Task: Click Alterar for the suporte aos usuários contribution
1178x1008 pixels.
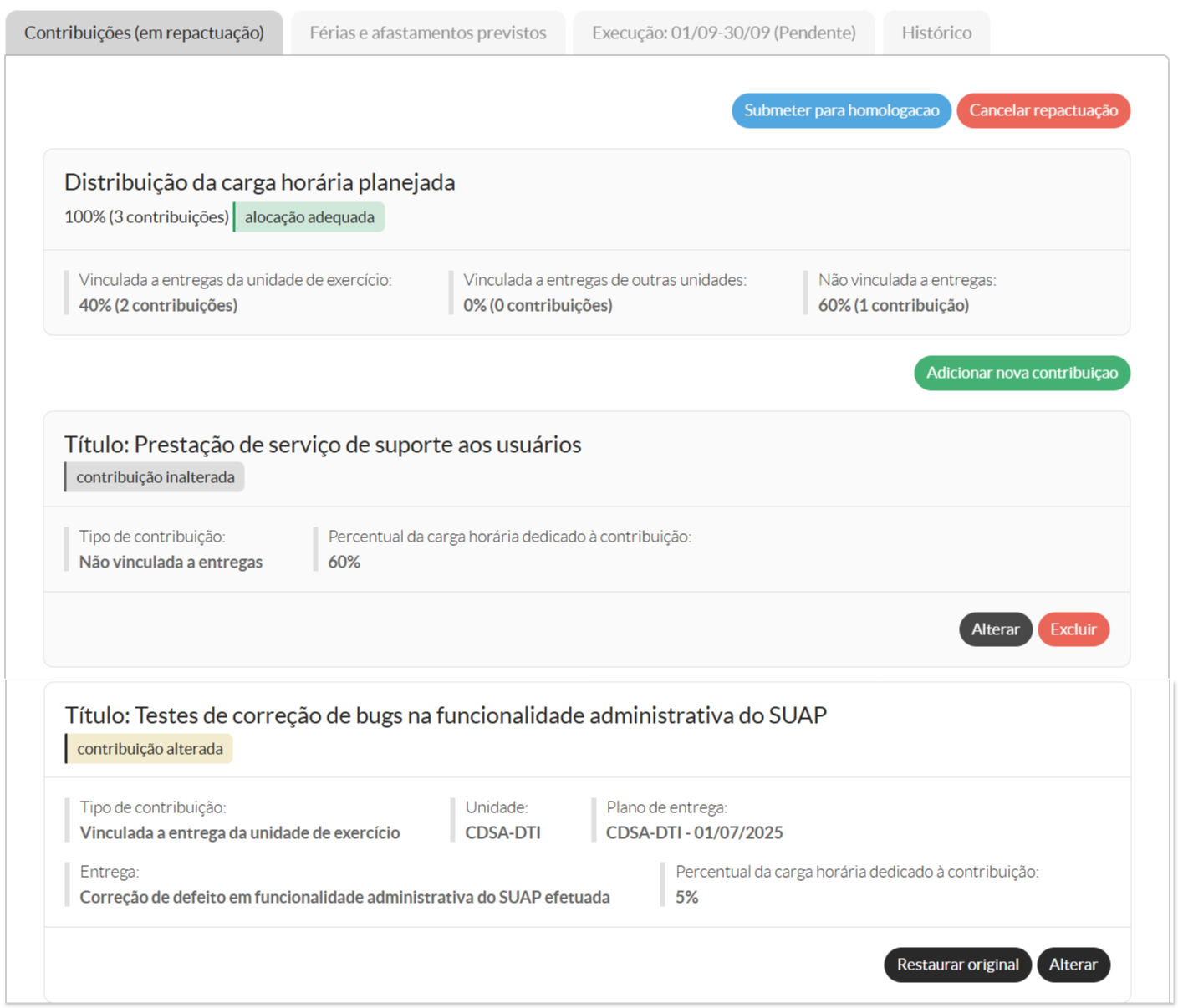Action: coord(995,629)
